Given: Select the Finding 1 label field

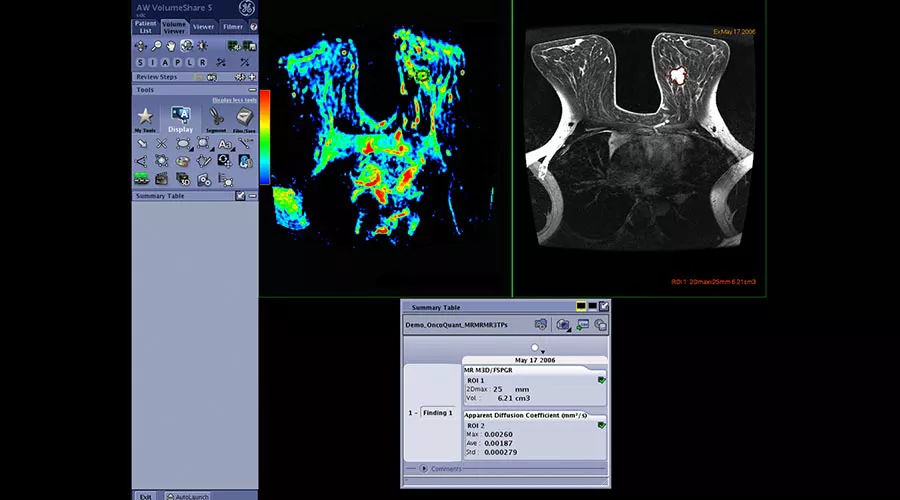Looking at the screenshot, I should pos(437,413).
